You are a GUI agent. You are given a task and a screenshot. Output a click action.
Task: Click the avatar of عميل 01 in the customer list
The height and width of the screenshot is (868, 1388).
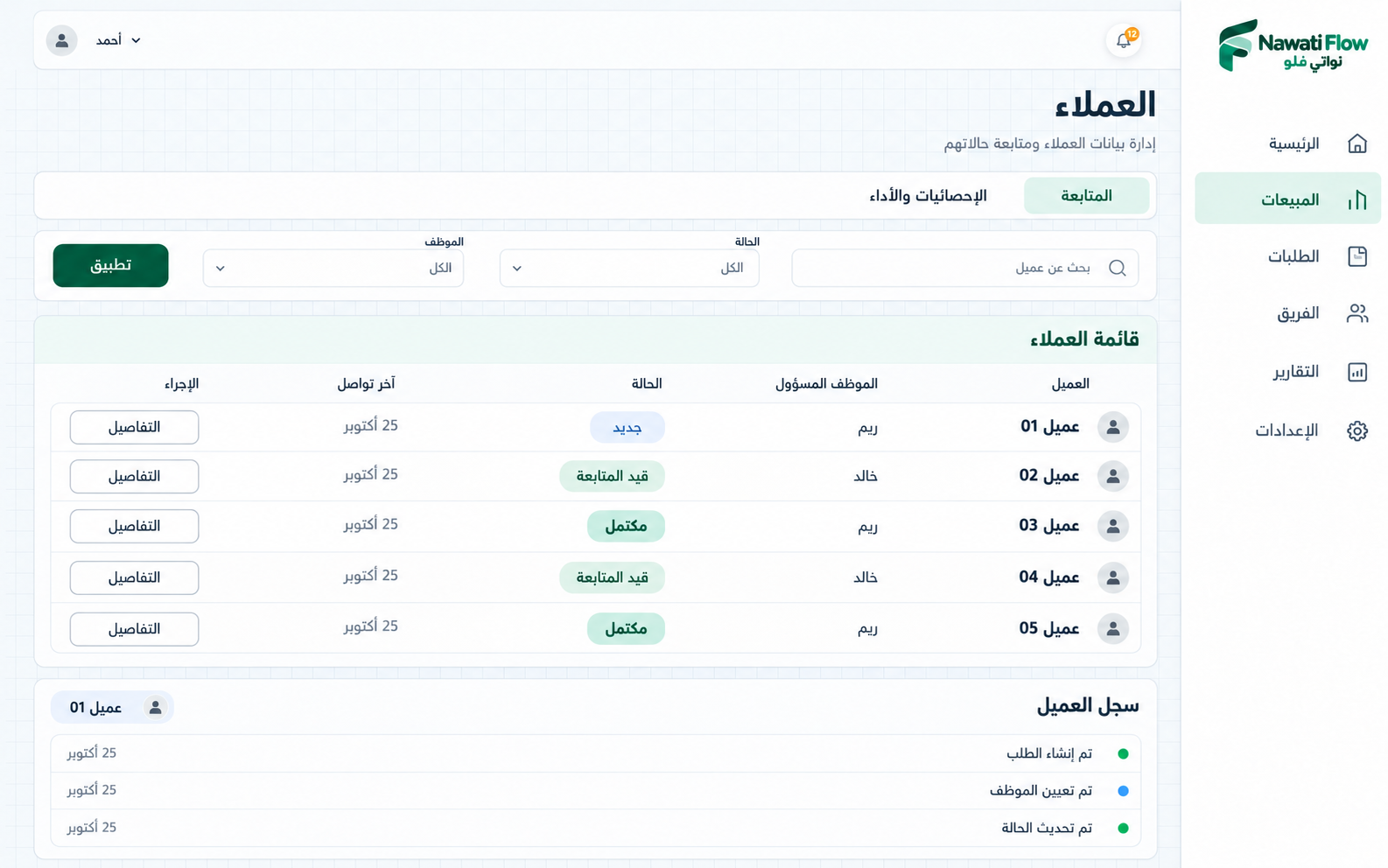(1113, 427)
